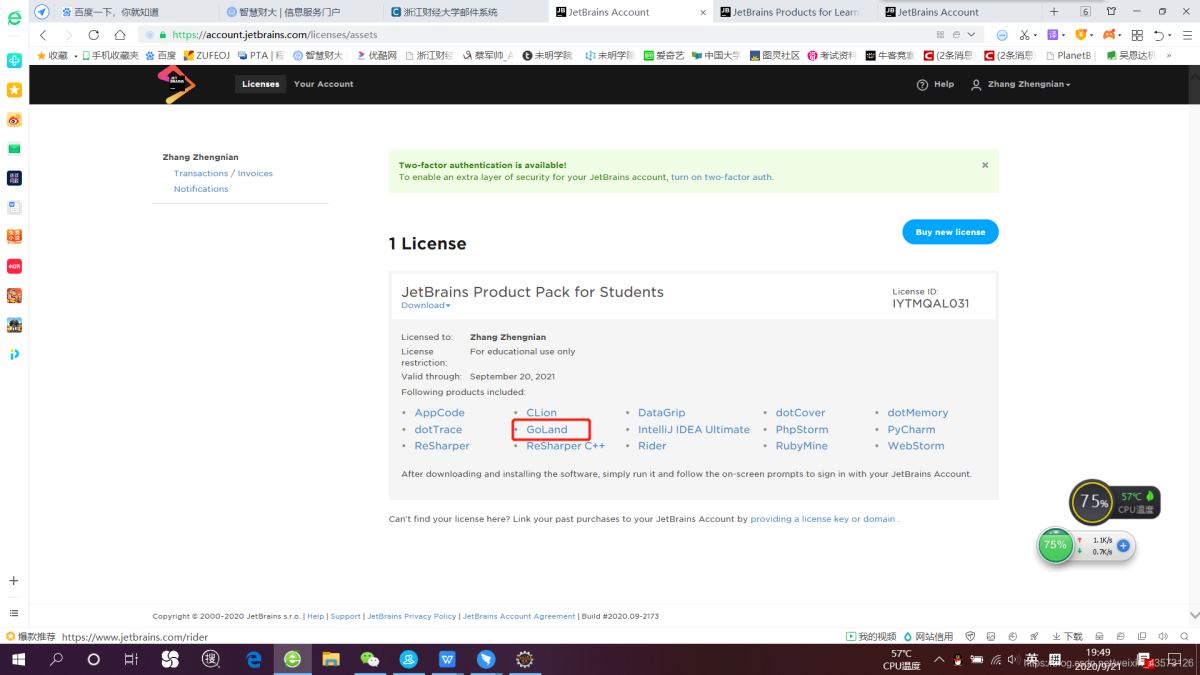Switch input method language with 英 indicator
The width and height of the screenshot is (1200, 675).
coord(1033,660)
